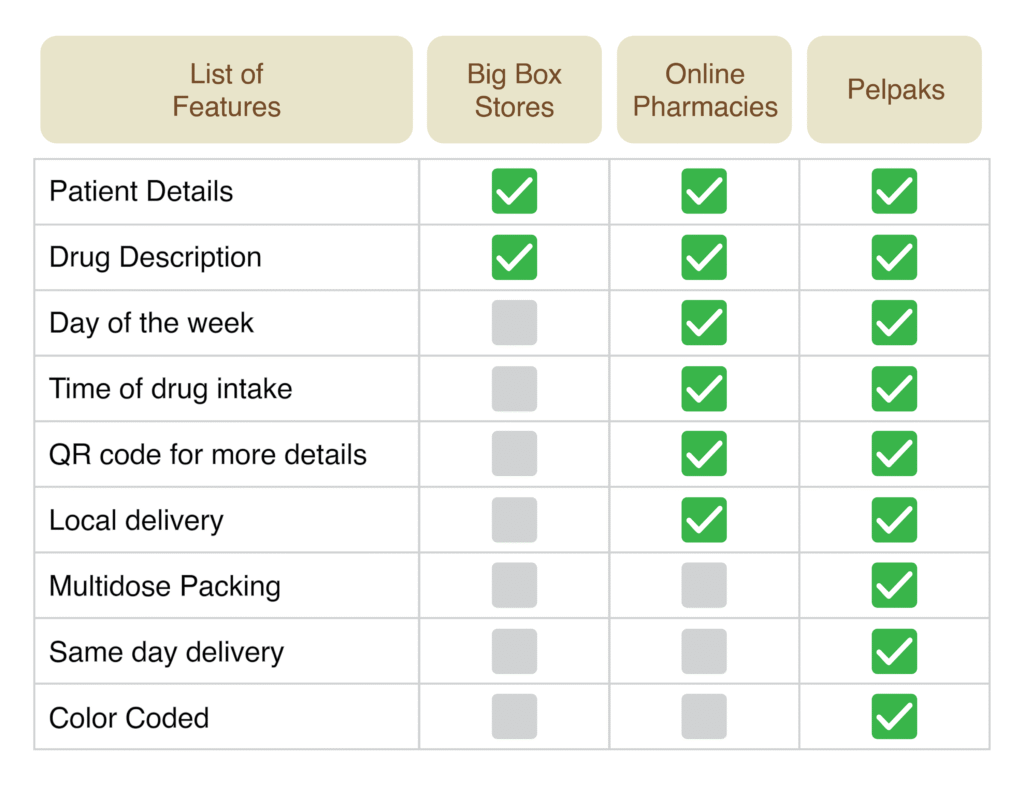Image resolution: width=1024 pixels, height=788 pixels.
Task: Click Pelpaks Same day delivery checkmark
Action: tap(894, 651)
